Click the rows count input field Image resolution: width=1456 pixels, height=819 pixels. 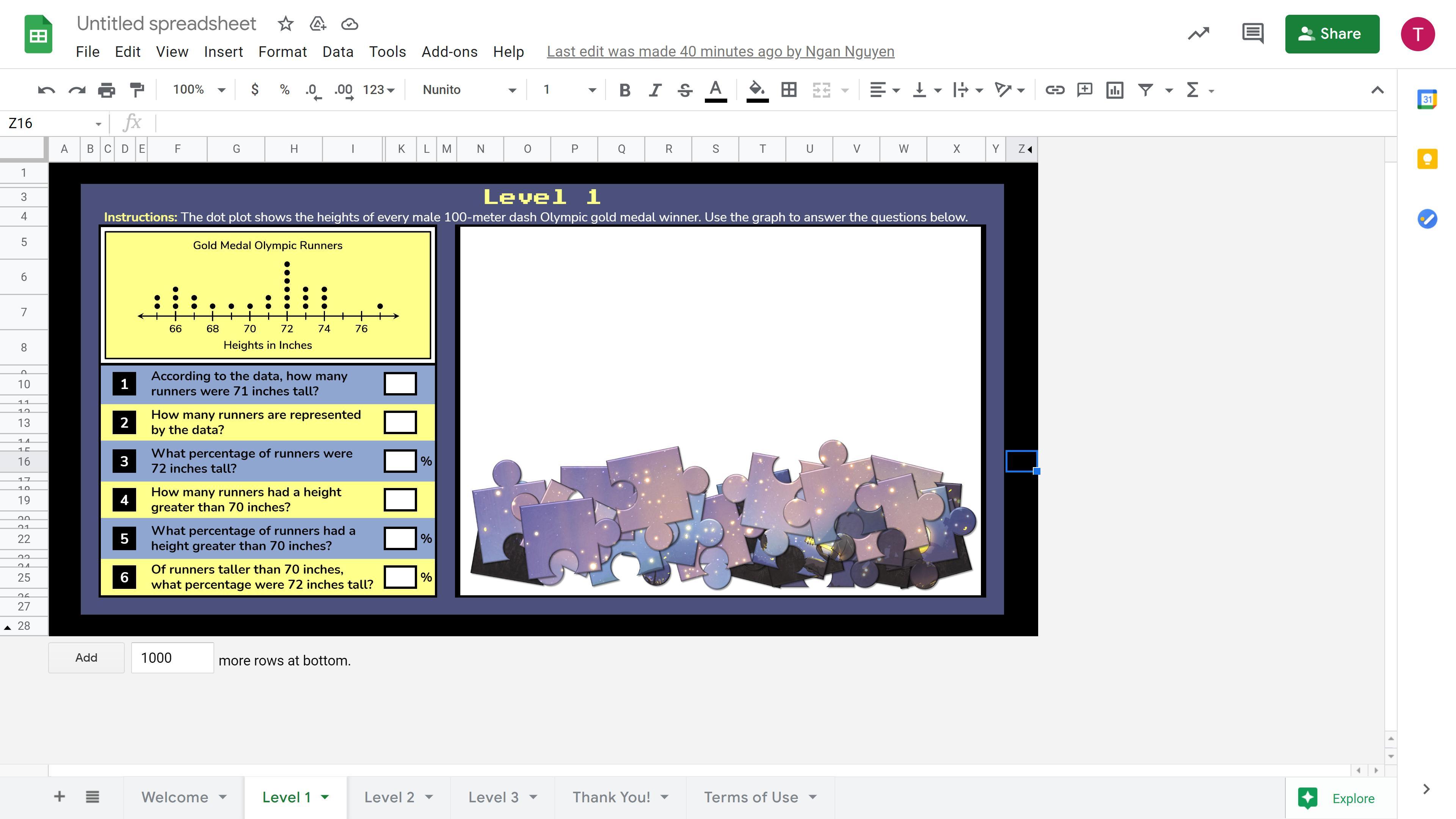click(x=173, y=658)
